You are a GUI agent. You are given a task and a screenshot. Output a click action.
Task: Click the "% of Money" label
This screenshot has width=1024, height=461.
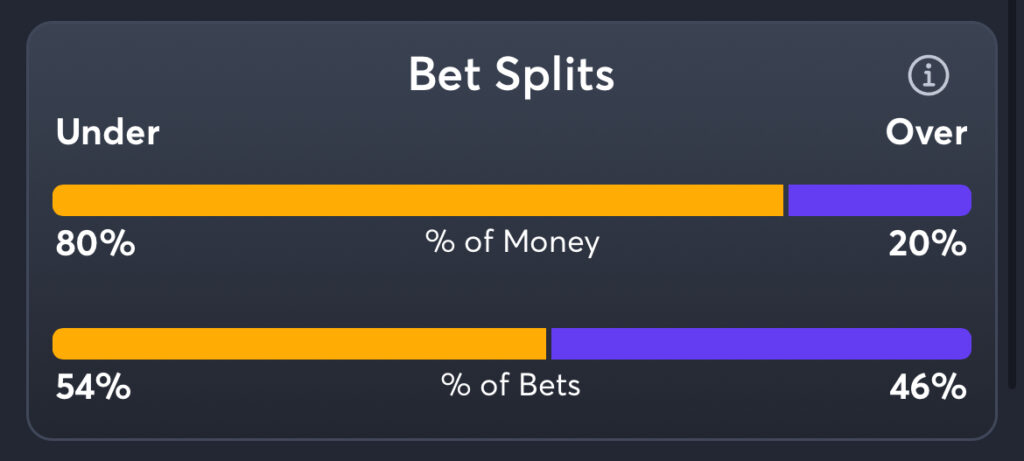(512, 242)
